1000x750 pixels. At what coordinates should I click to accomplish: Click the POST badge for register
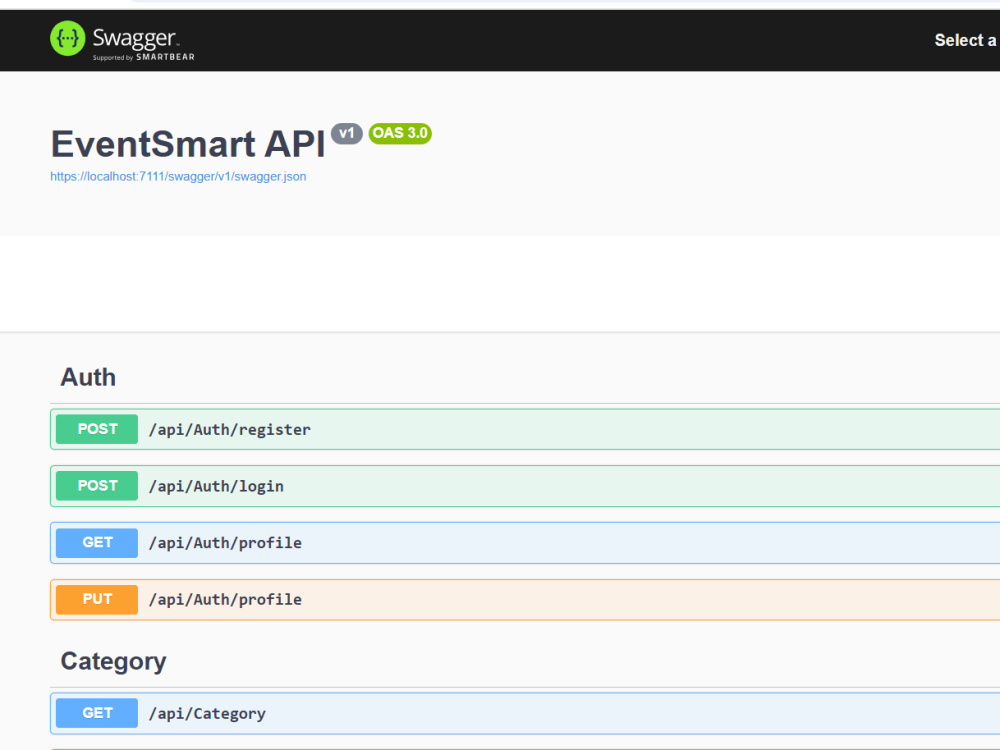point(97,429)
